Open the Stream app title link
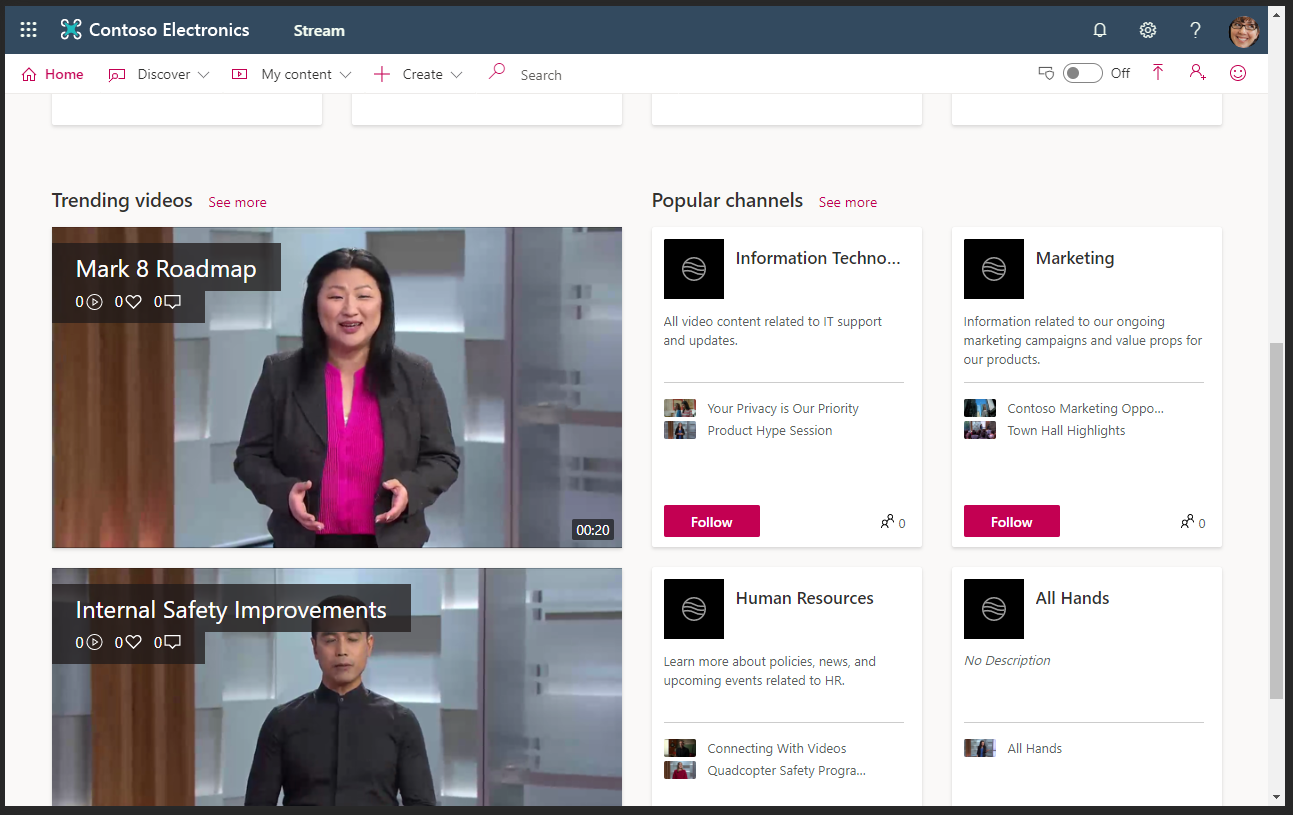Screen dimensions: 1293x815 [319, 30]
